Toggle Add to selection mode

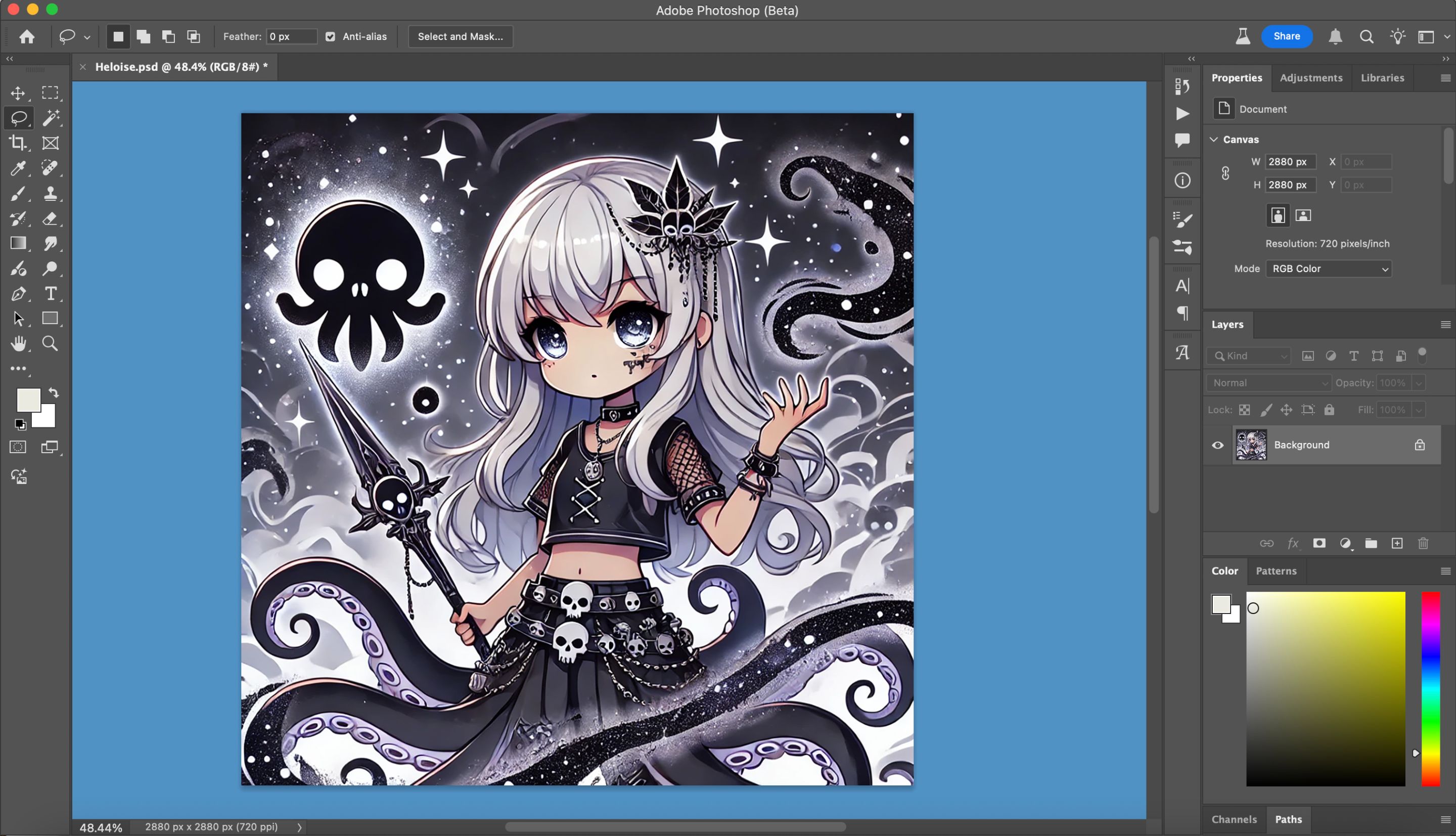pyautogui.click(x=144, y=37)
